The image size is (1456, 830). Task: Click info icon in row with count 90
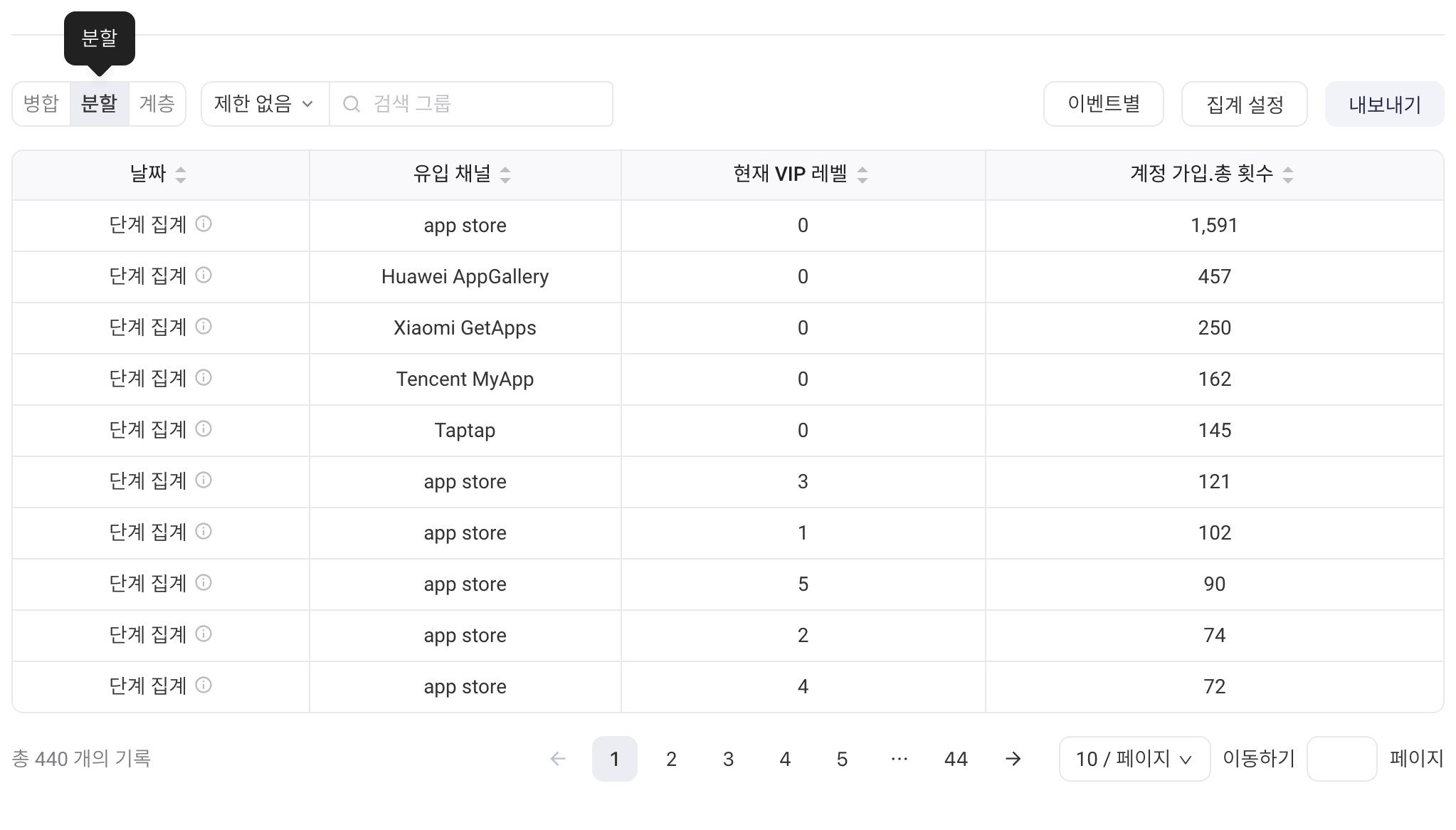pyautogui.click(x=204, y=583)
